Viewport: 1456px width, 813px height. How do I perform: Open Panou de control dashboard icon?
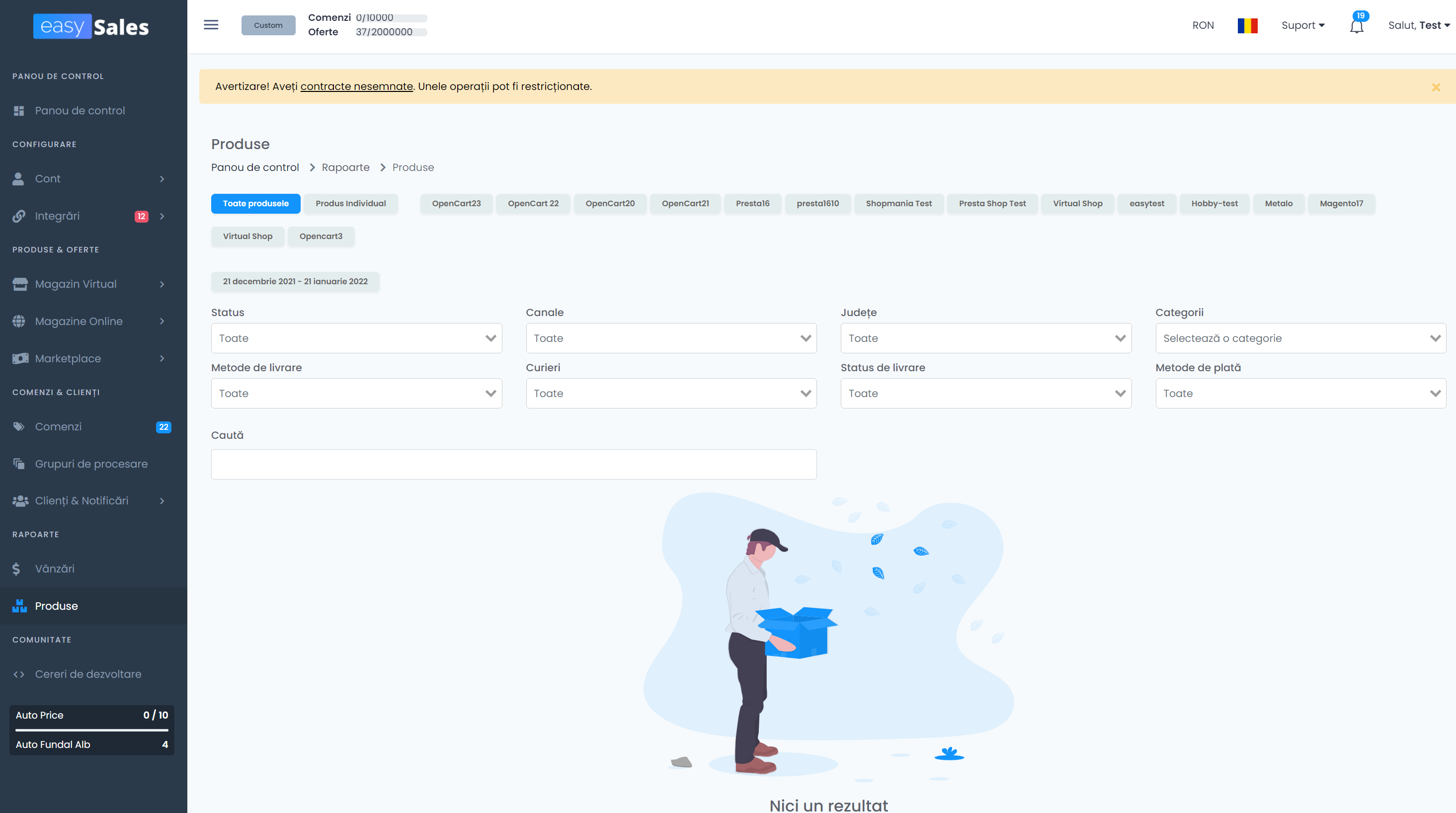point(19,111)
